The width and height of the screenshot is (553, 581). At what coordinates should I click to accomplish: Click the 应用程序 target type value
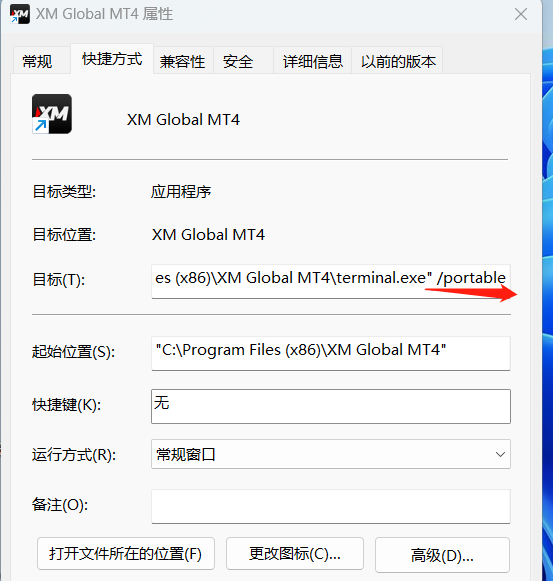click(181, 192)
